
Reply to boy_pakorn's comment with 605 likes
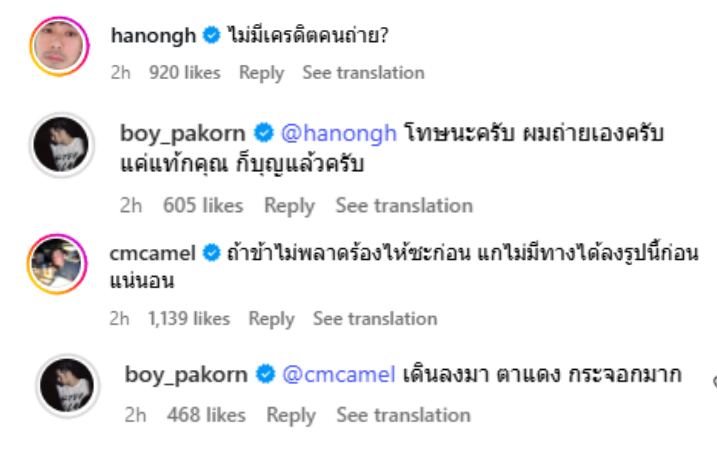point(289,206)
